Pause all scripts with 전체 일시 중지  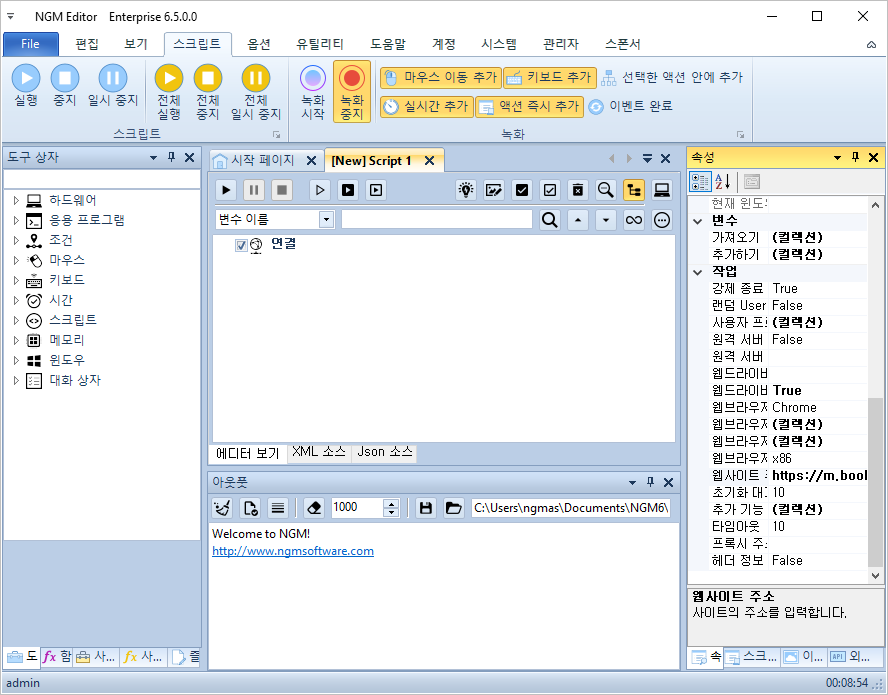coord(256,92)
